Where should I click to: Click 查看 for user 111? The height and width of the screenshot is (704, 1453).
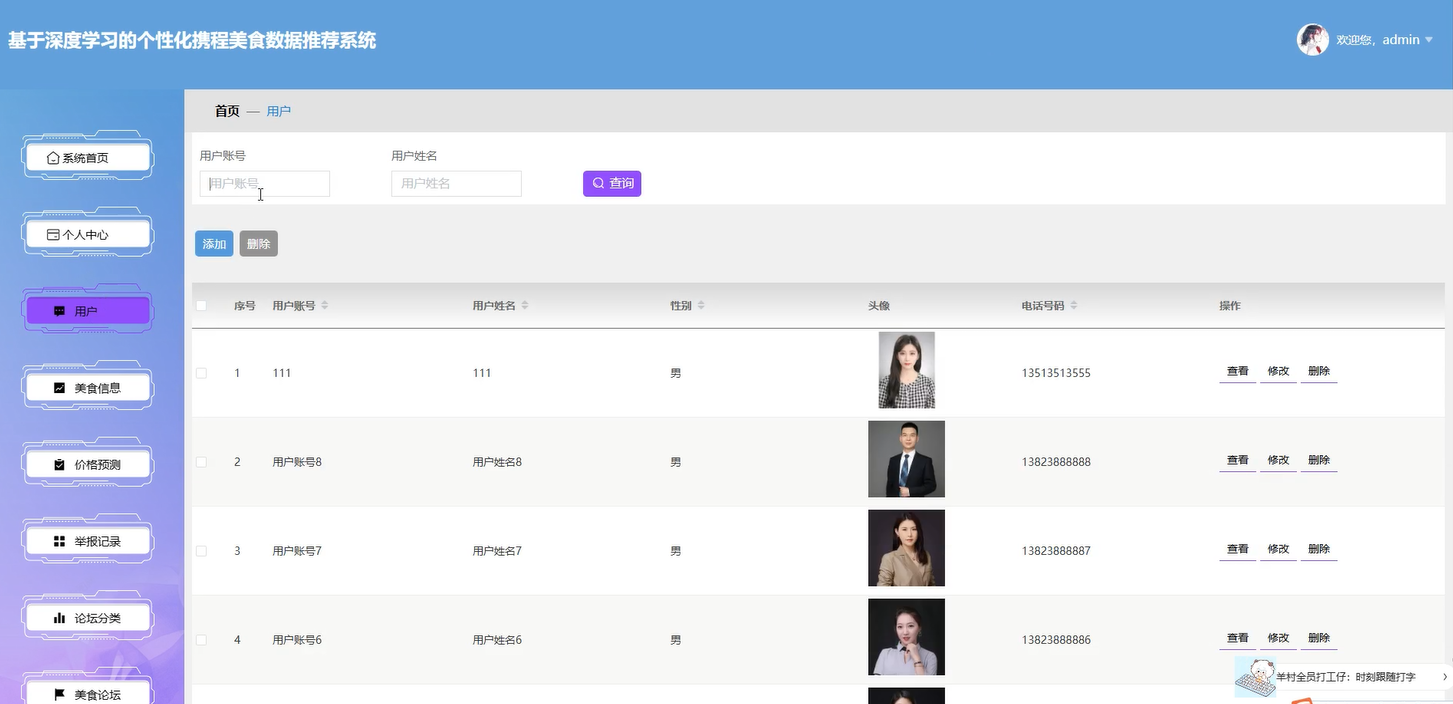click(x=1238, y=372)
